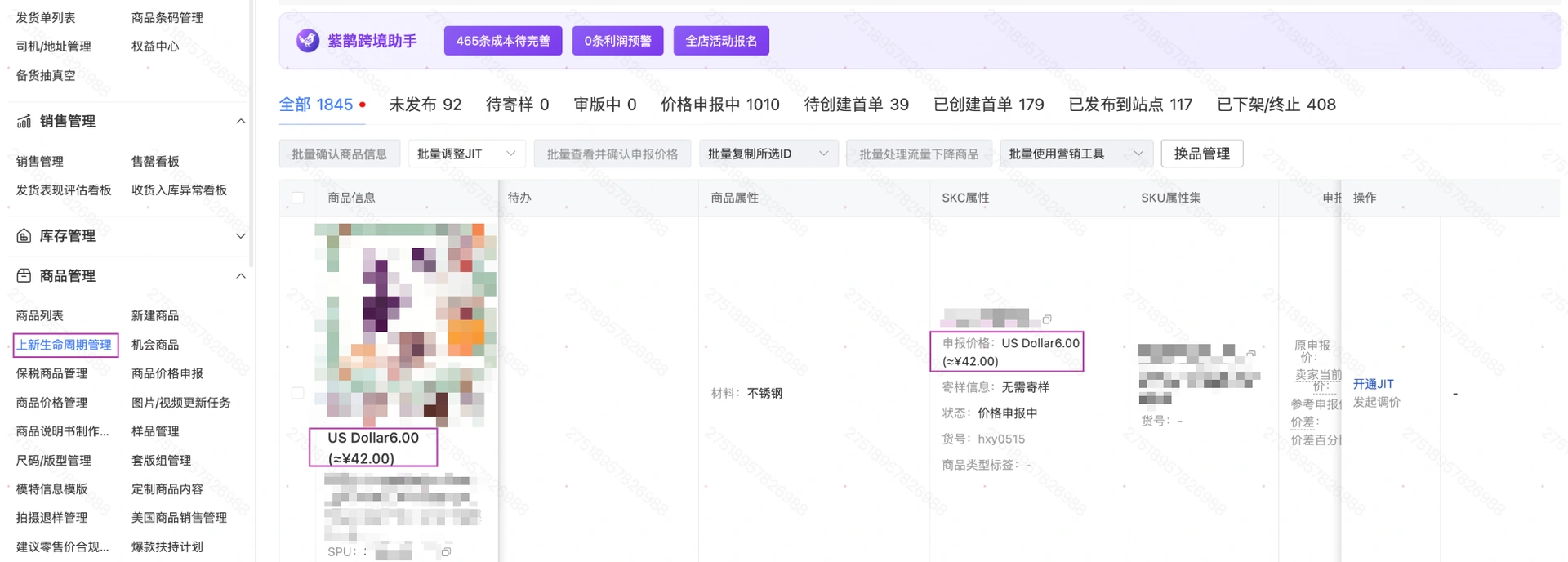Click the 发起调价 link
Viewport: 1568px width, 562px height.
point(1377,402)
